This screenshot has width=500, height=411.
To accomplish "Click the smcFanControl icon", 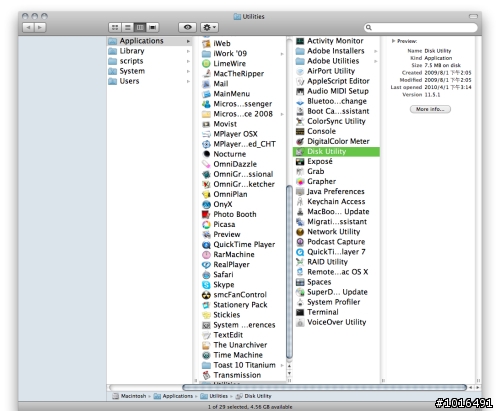I will (206, 295).
